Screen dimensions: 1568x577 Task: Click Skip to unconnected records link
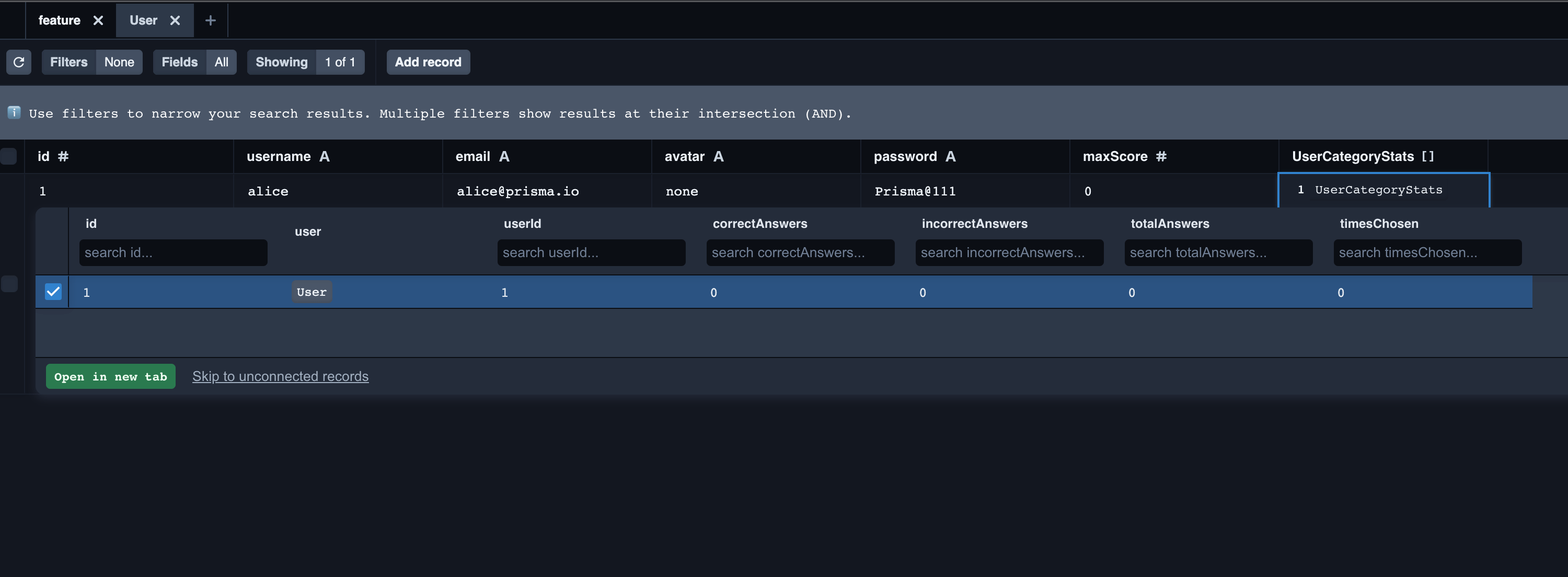click(x=280, y=376)
